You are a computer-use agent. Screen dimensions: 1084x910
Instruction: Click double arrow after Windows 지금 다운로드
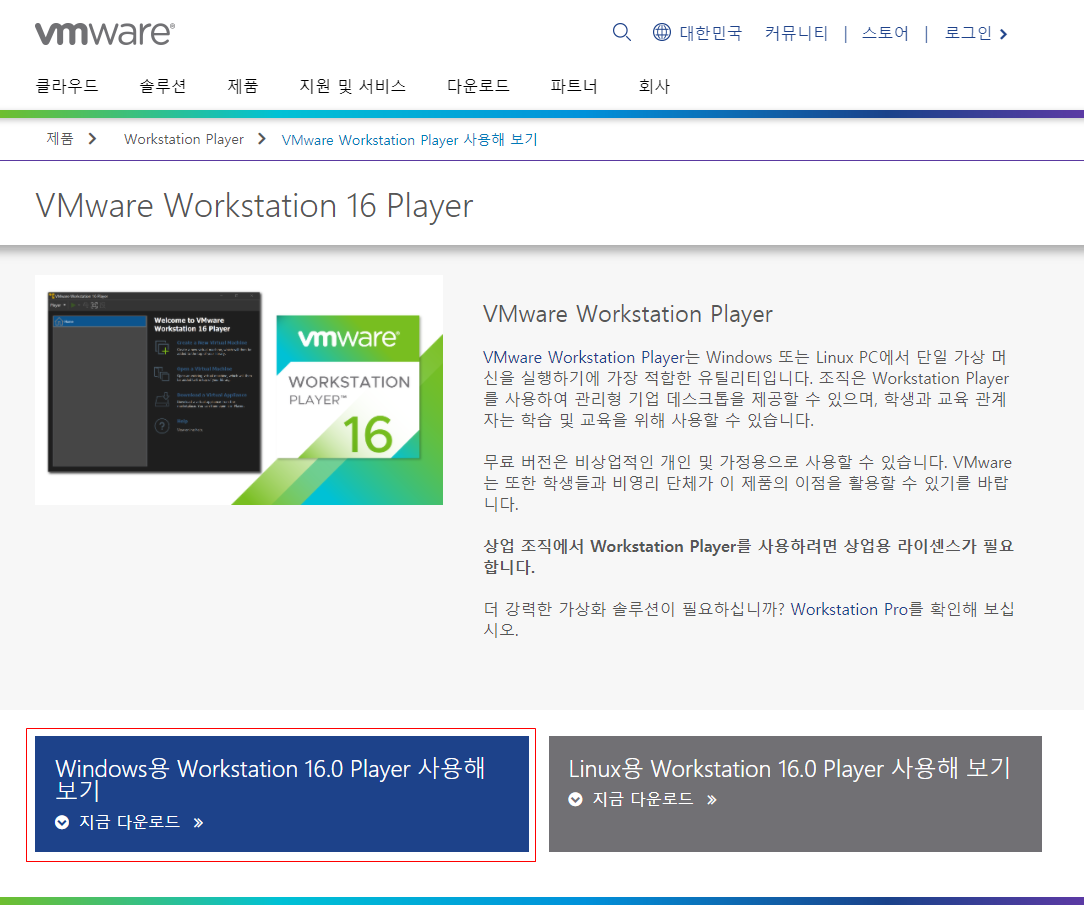198,823
